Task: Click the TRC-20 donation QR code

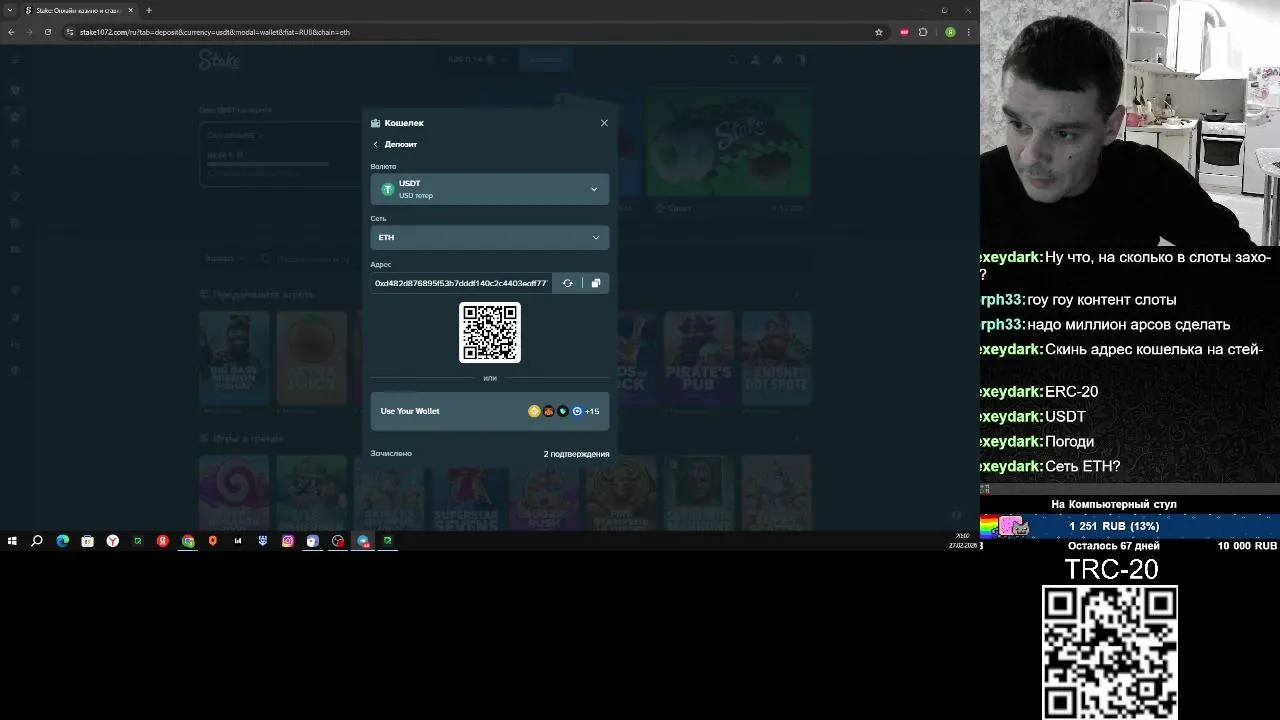Action: 1110,652
